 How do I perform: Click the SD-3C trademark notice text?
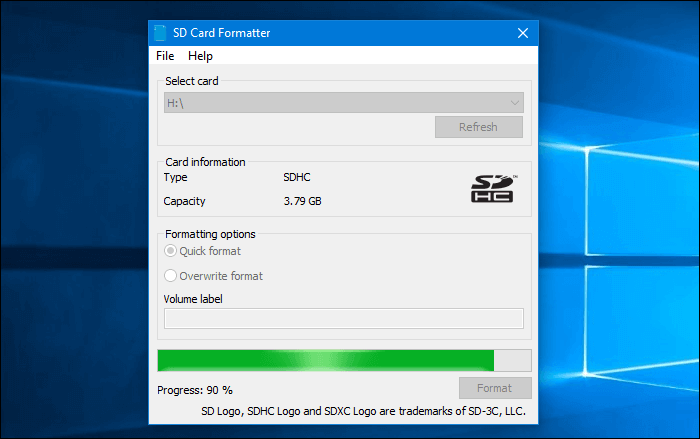point(363,412)
